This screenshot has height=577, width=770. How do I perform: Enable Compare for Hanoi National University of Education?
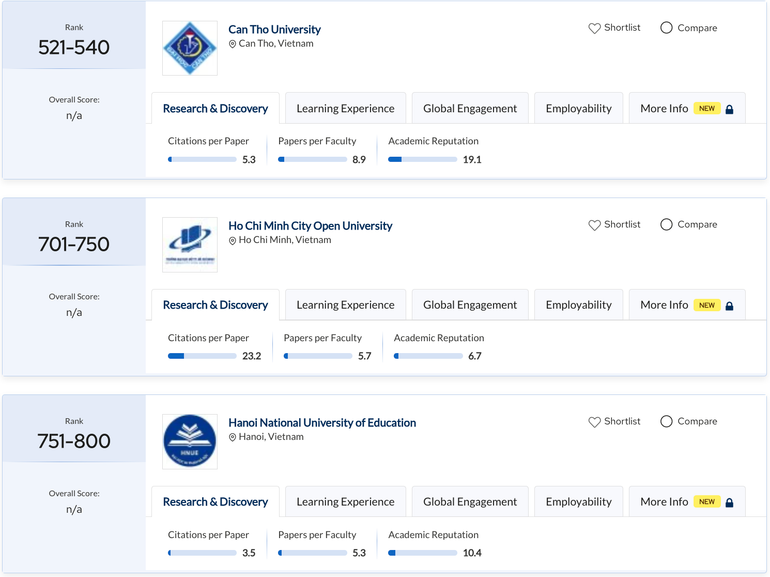point(666,422)
